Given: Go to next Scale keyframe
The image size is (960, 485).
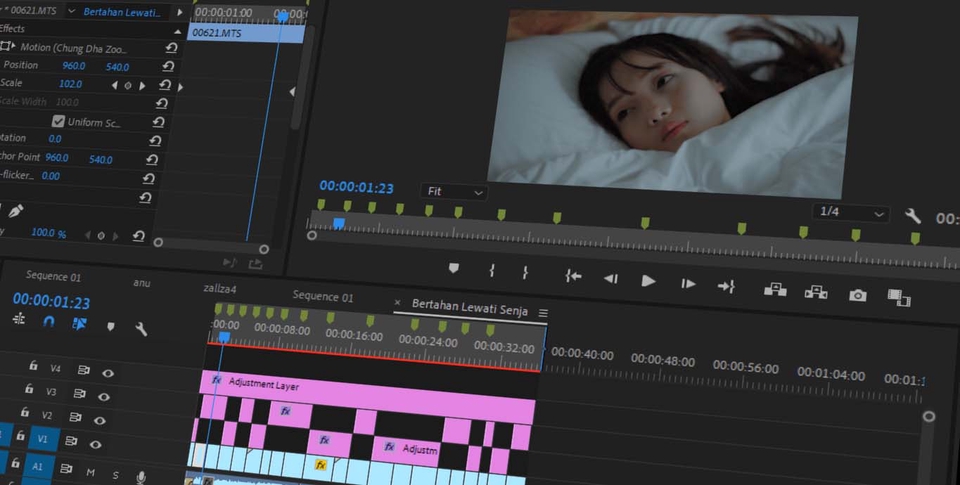Looking at the screenshot, I should (142, 86).
